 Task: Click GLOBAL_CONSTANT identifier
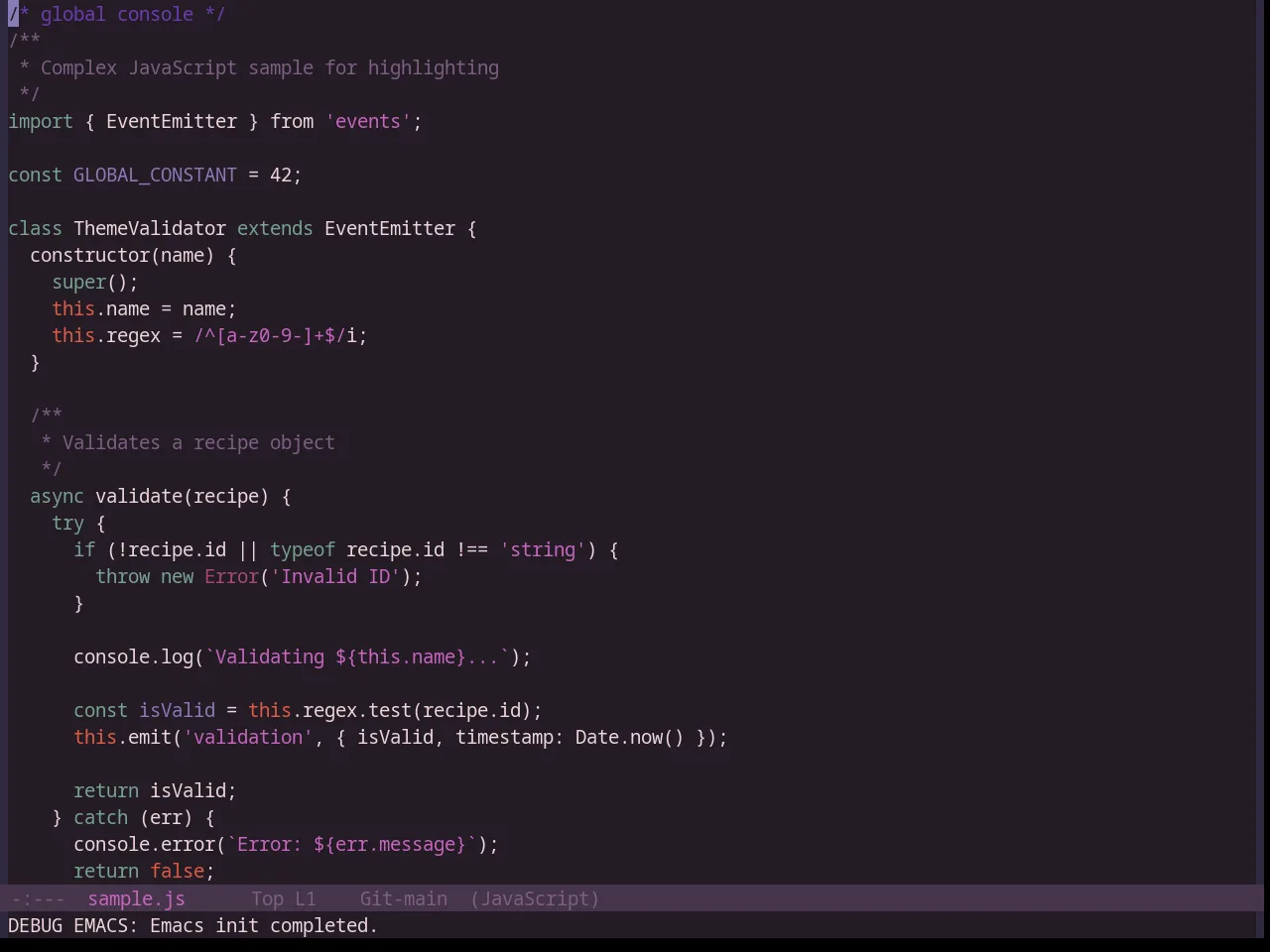pos(155,175)
